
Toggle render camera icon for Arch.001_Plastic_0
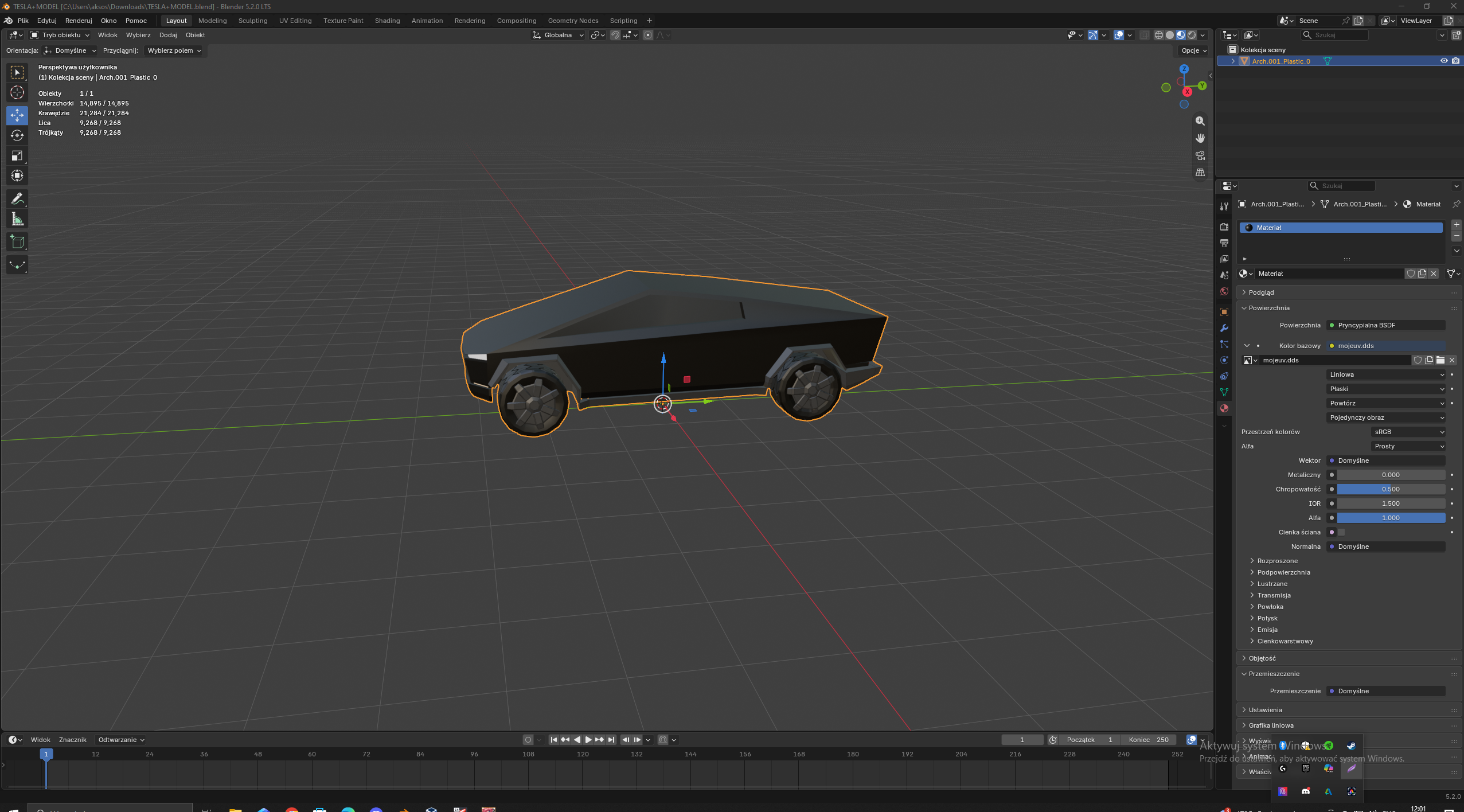[1455, 61]
